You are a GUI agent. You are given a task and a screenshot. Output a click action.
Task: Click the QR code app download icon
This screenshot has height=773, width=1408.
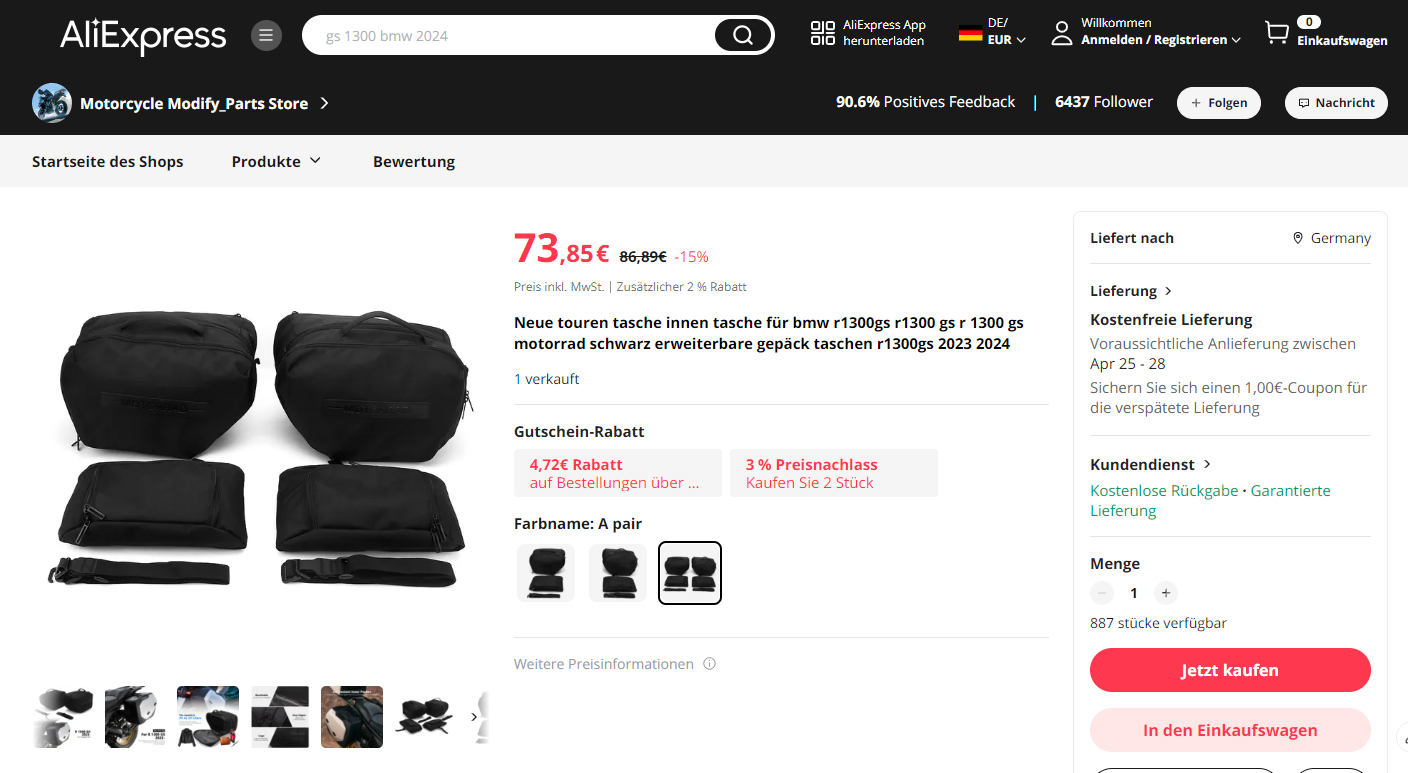click(822, 33)
